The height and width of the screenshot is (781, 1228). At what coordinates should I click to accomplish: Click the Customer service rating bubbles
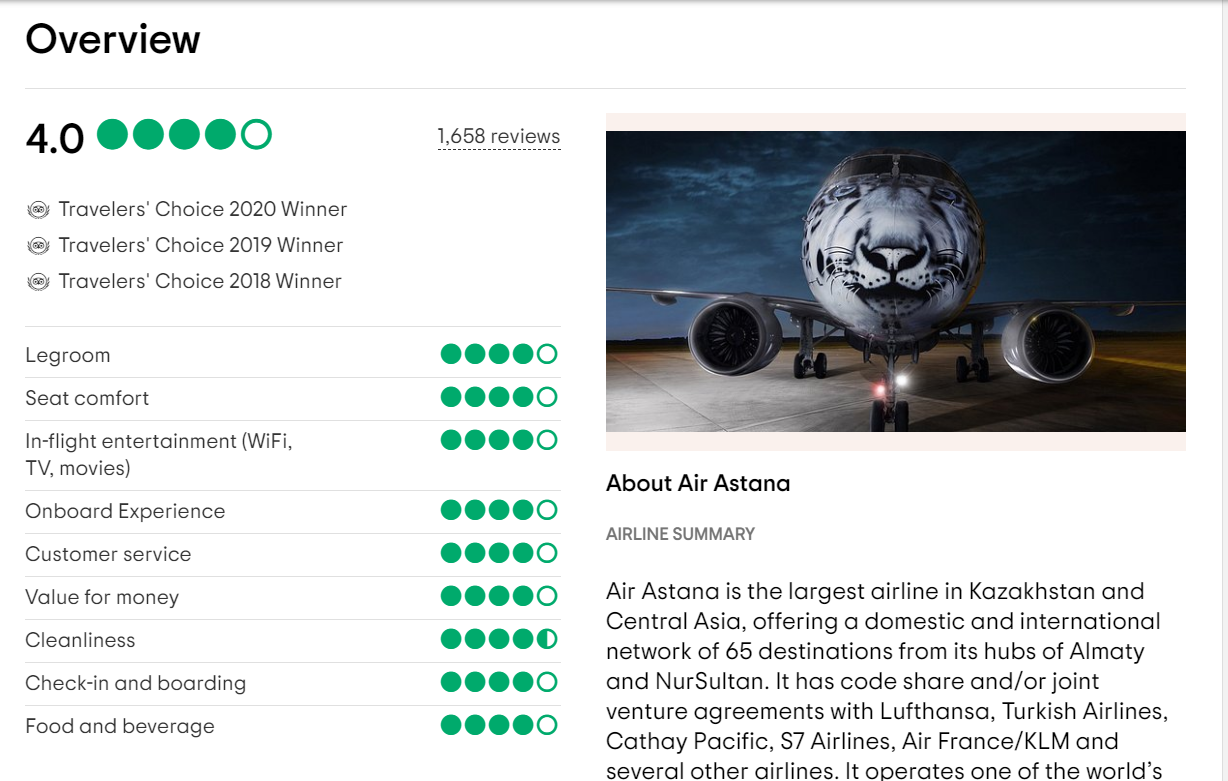[499, 553]
